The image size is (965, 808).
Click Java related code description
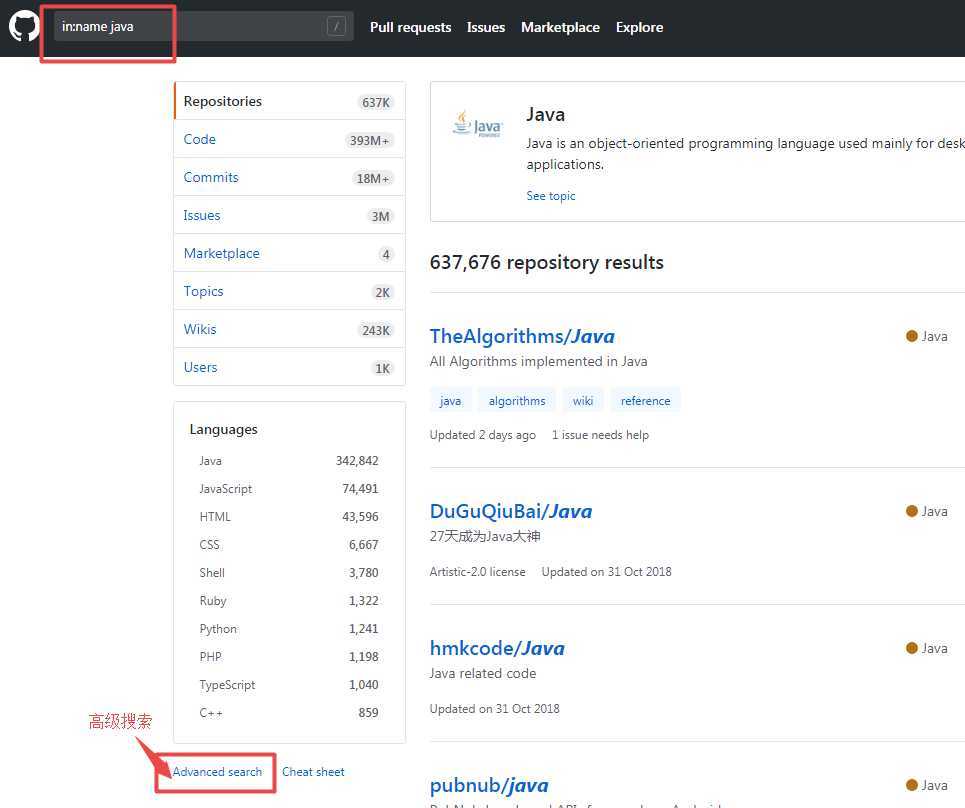pyautogui.click(x=483, y=673)
